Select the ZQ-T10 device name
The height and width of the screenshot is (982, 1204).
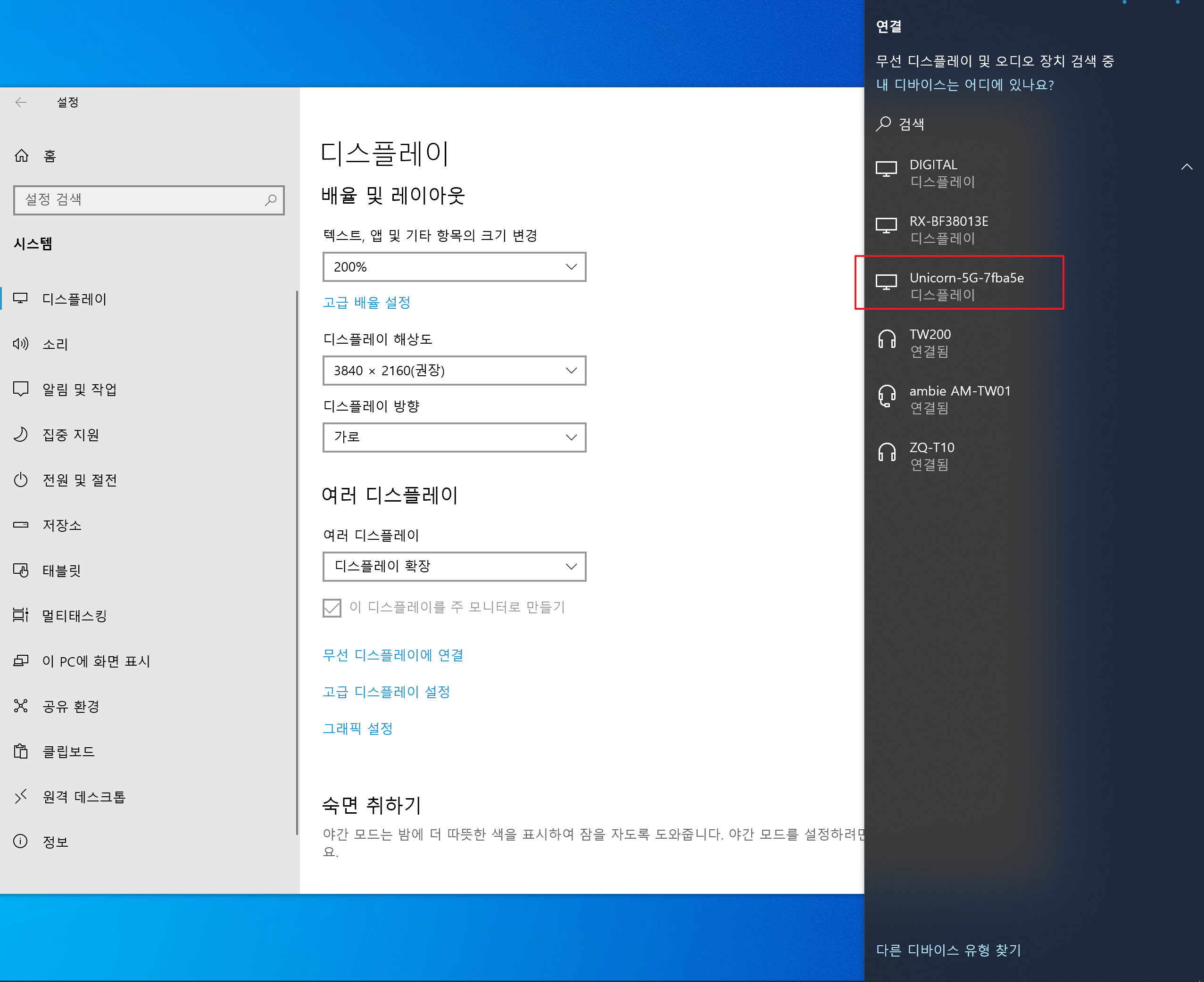click(932, 447)
